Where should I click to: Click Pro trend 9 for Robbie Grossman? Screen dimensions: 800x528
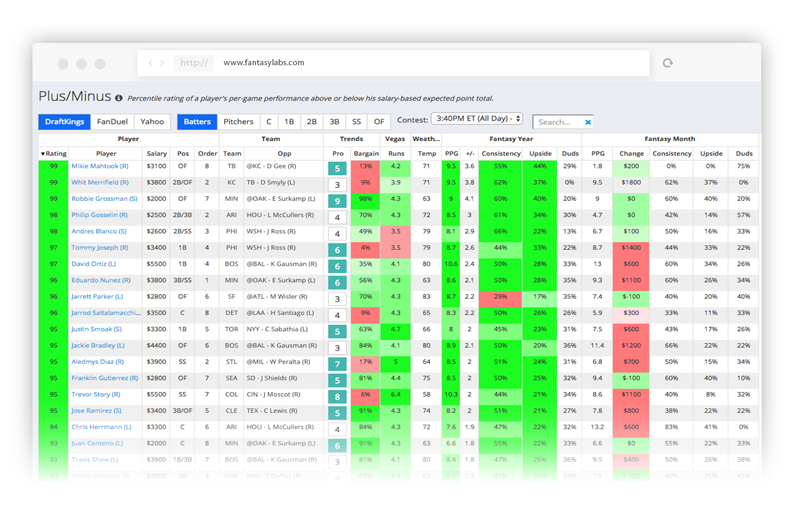point(337,201)
